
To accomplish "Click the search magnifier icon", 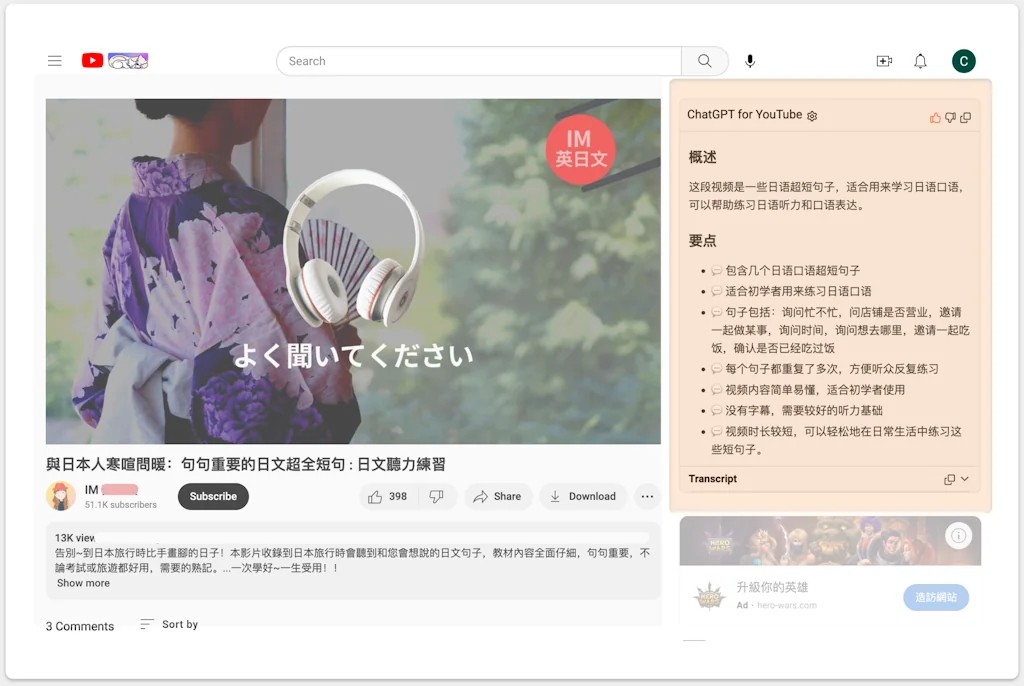I will point(705,61).
